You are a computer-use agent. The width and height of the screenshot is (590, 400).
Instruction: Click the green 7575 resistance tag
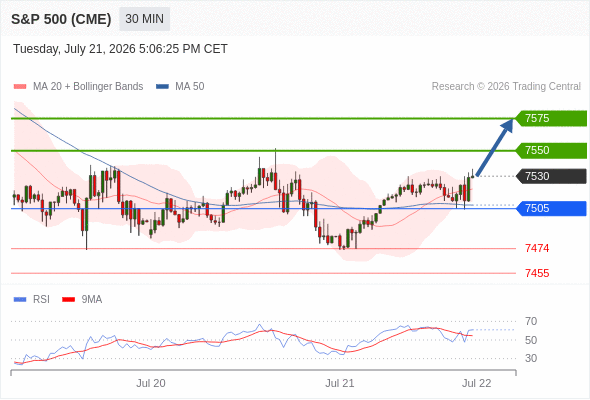(551, 118)
